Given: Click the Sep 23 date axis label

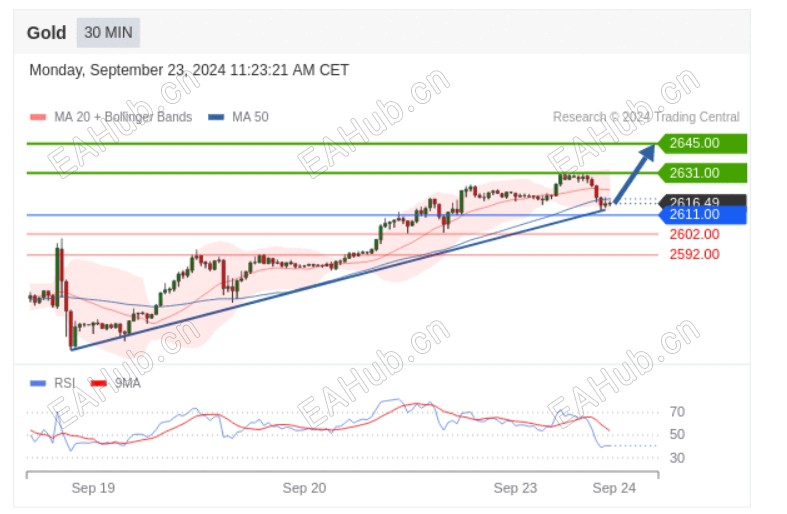Looking at the screenshot, I should [x=515, y=488].
